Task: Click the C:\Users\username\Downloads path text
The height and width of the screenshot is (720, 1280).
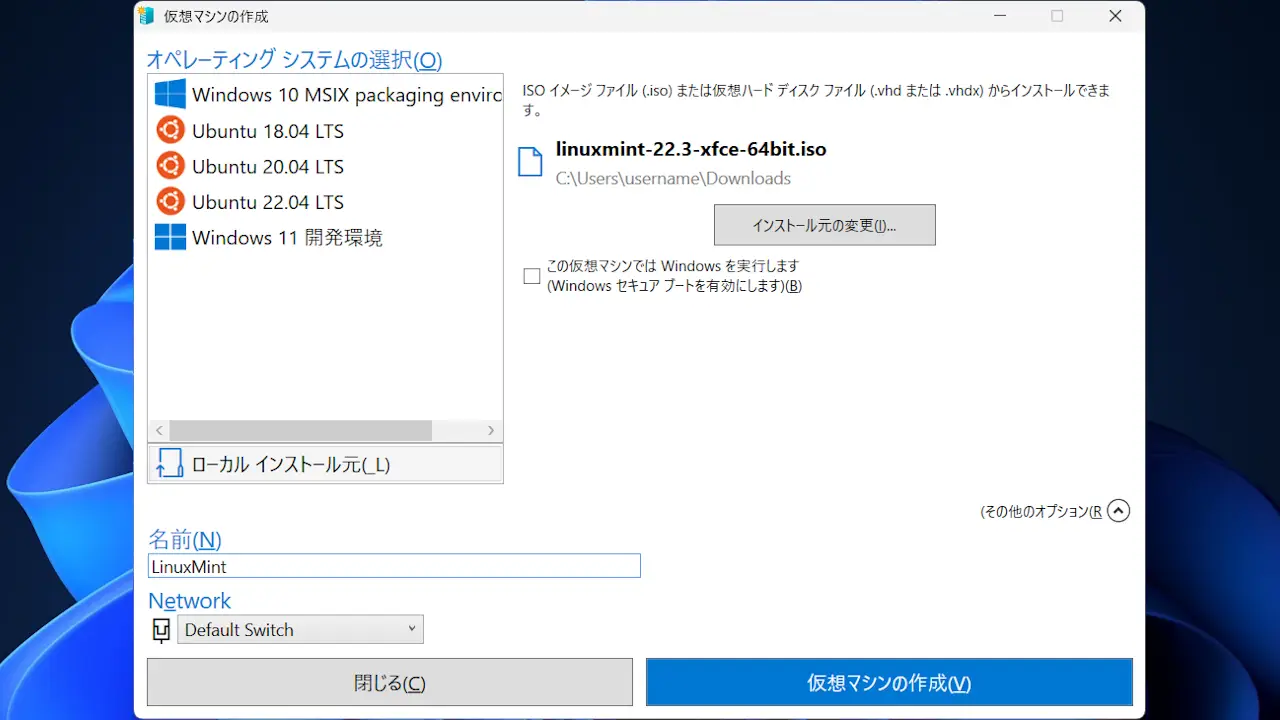Action: click(673, 179)
